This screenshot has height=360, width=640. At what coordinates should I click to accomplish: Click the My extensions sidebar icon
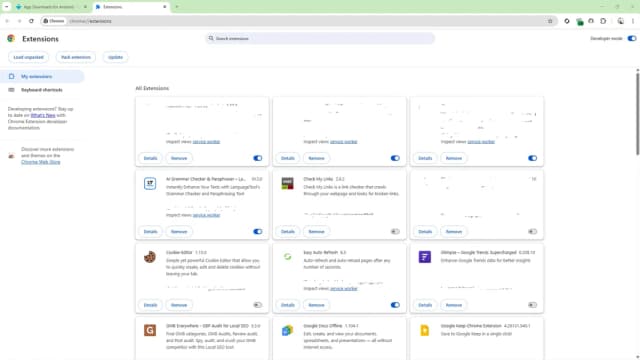(x=11, y=76)
